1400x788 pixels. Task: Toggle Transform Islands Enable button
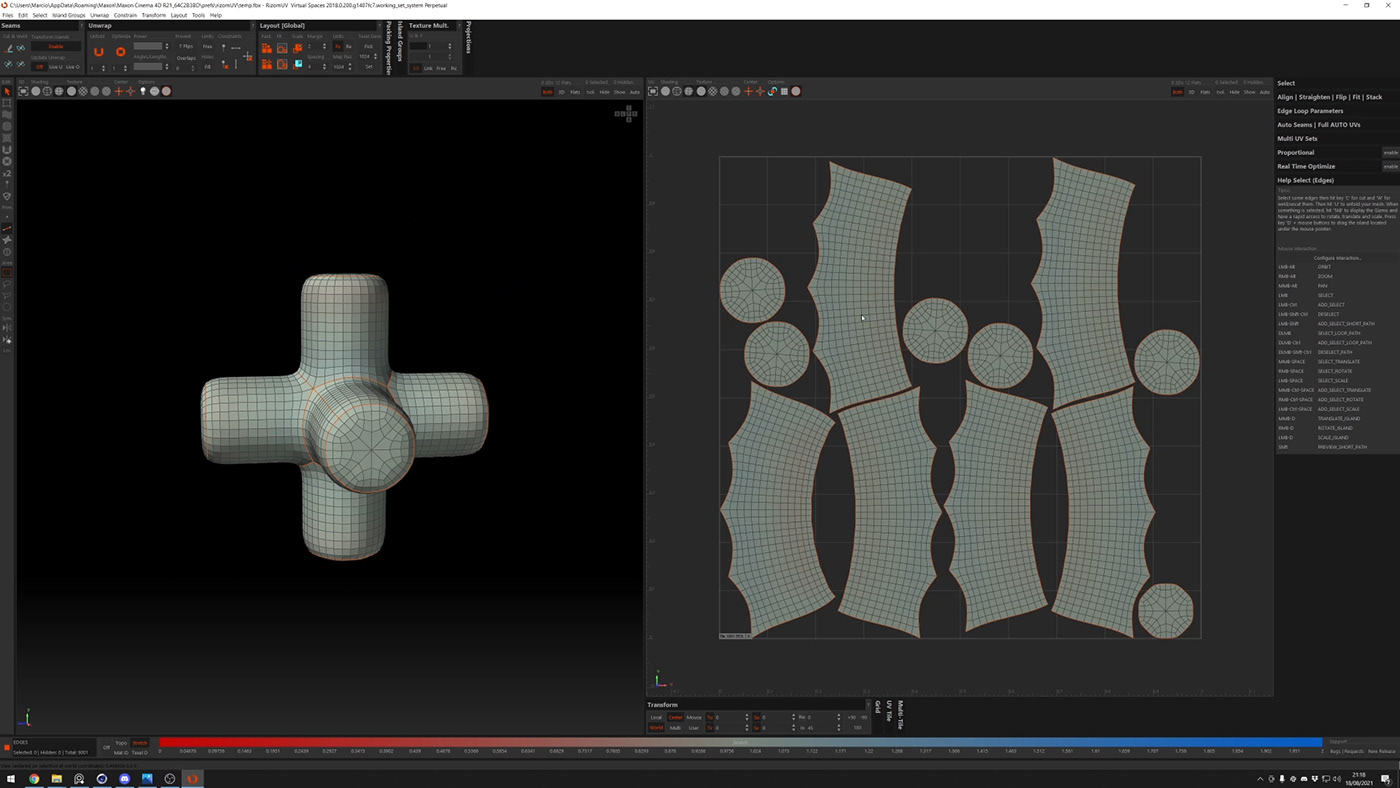click(56, 46)
